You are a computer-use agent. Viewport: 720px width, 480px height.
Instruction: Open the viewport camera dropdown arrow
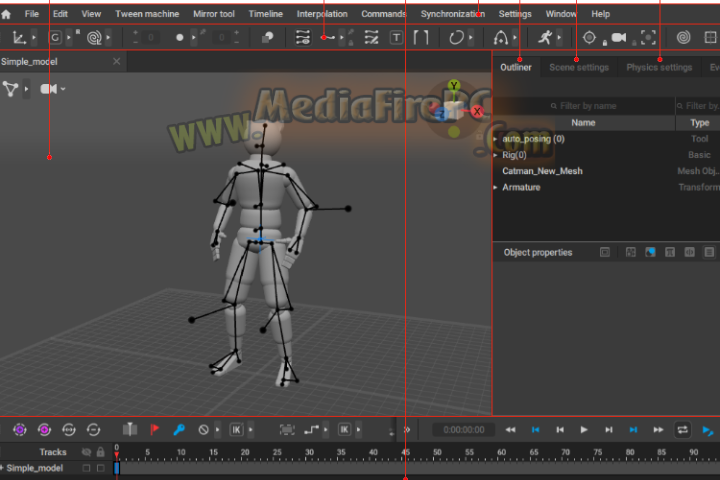pos(63,89)
